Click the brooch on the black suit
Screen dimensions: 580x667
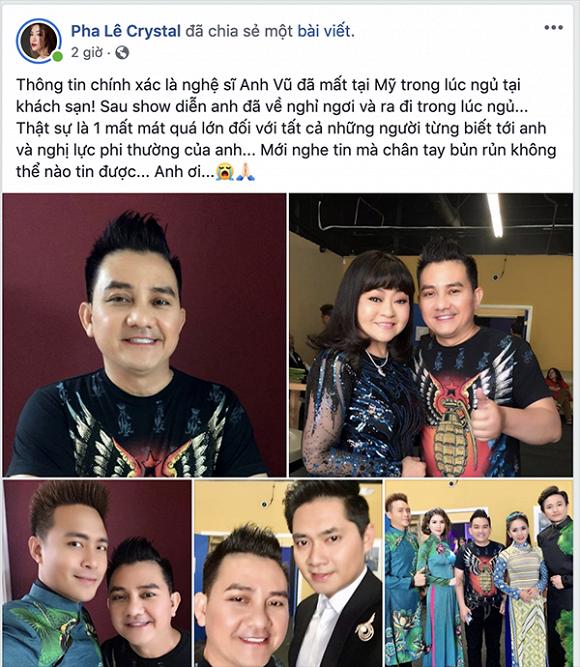tap(366, 627)
